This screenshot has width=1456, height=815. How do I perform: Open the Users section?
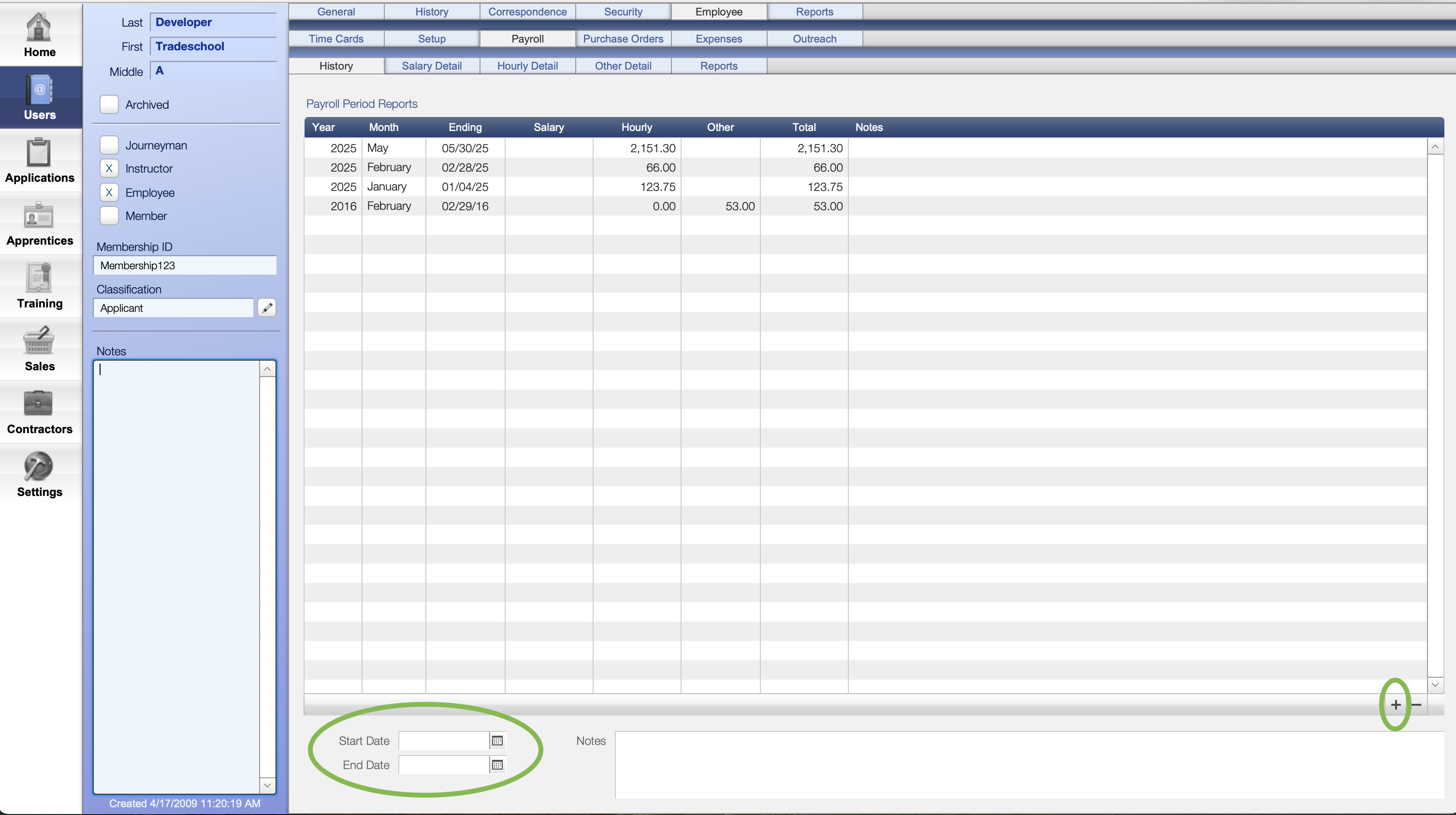pos(40,97)
